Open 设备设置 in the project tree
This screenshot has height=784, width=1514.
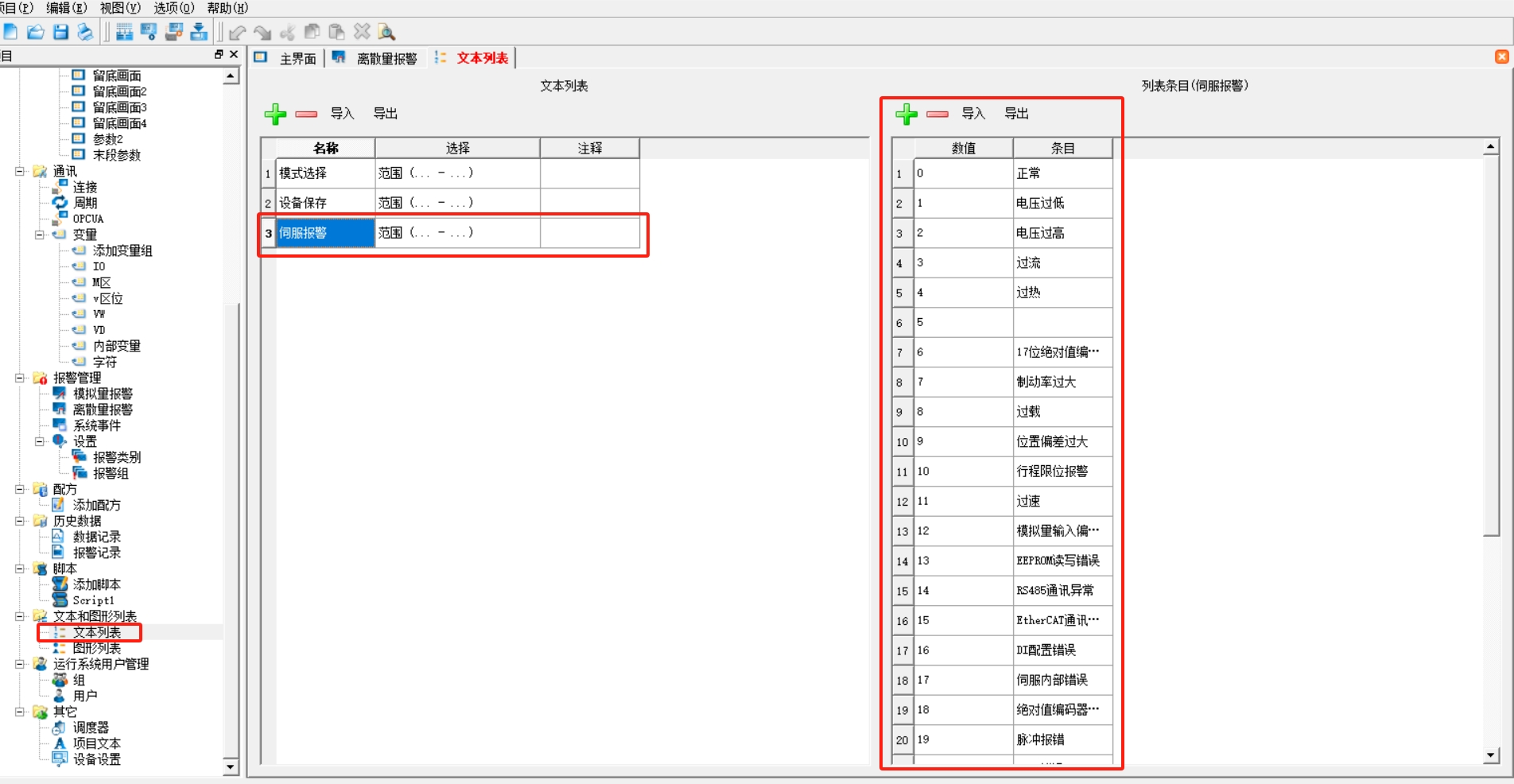pos(97,760)
